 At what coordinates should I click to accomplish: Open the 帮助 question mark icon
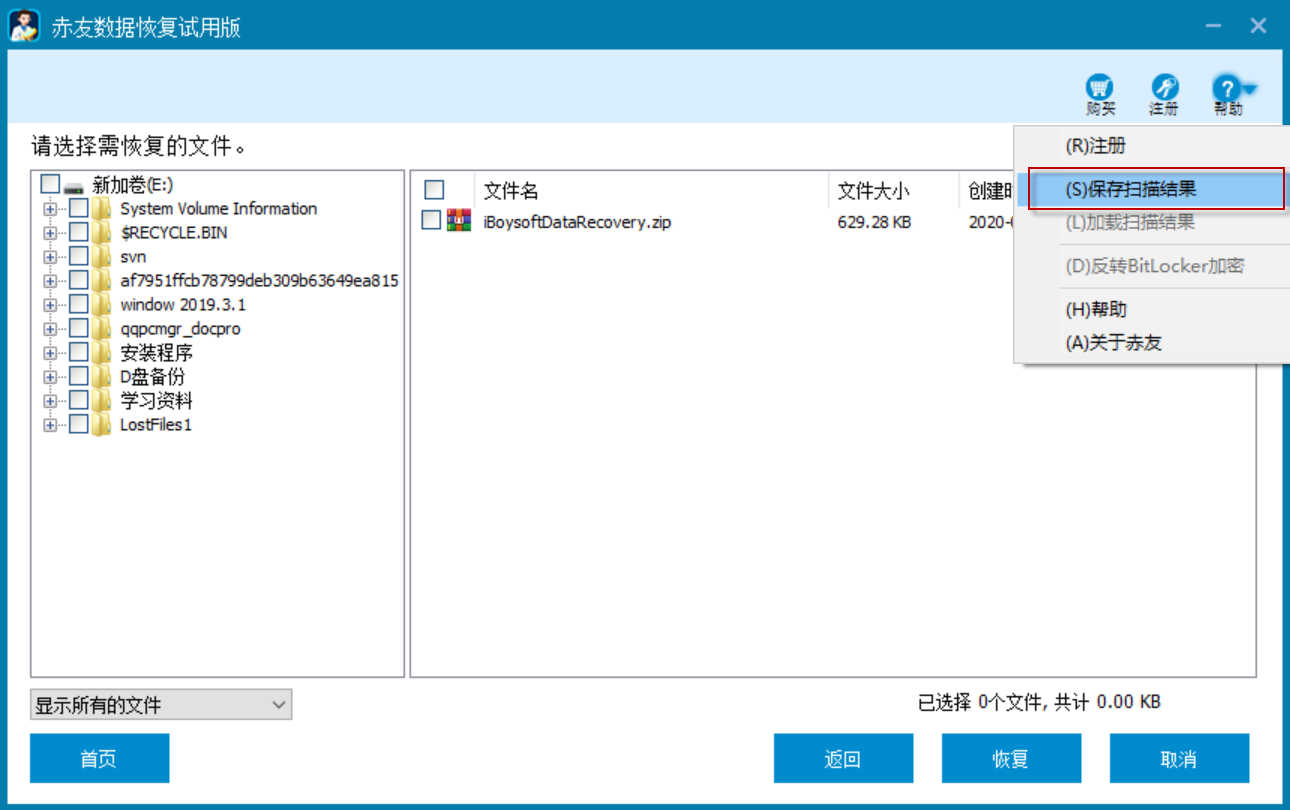click(x=1228, y=88)
